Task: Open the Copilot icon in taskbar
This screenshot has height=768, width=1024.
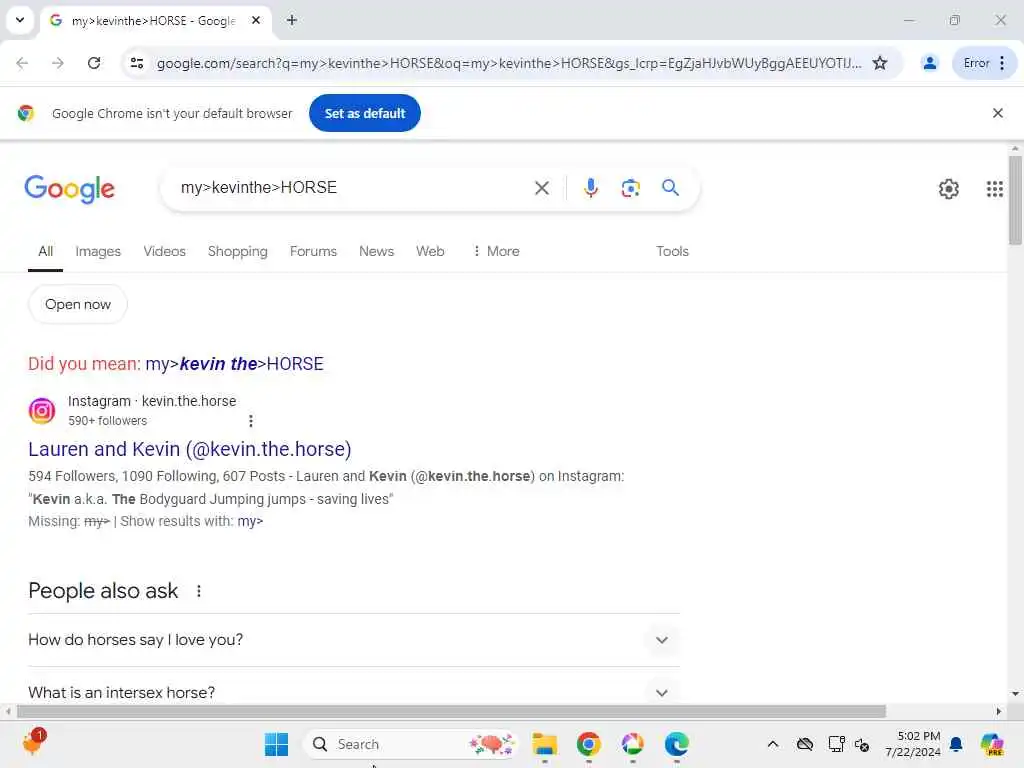Action: pos(991,744)
